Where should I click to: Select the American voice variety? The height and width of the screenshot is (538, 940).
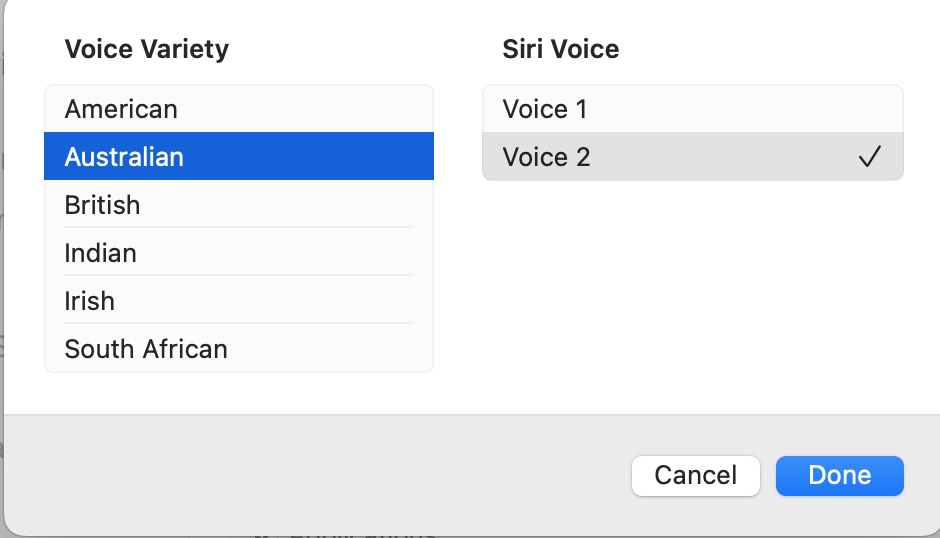pos(121,109)
